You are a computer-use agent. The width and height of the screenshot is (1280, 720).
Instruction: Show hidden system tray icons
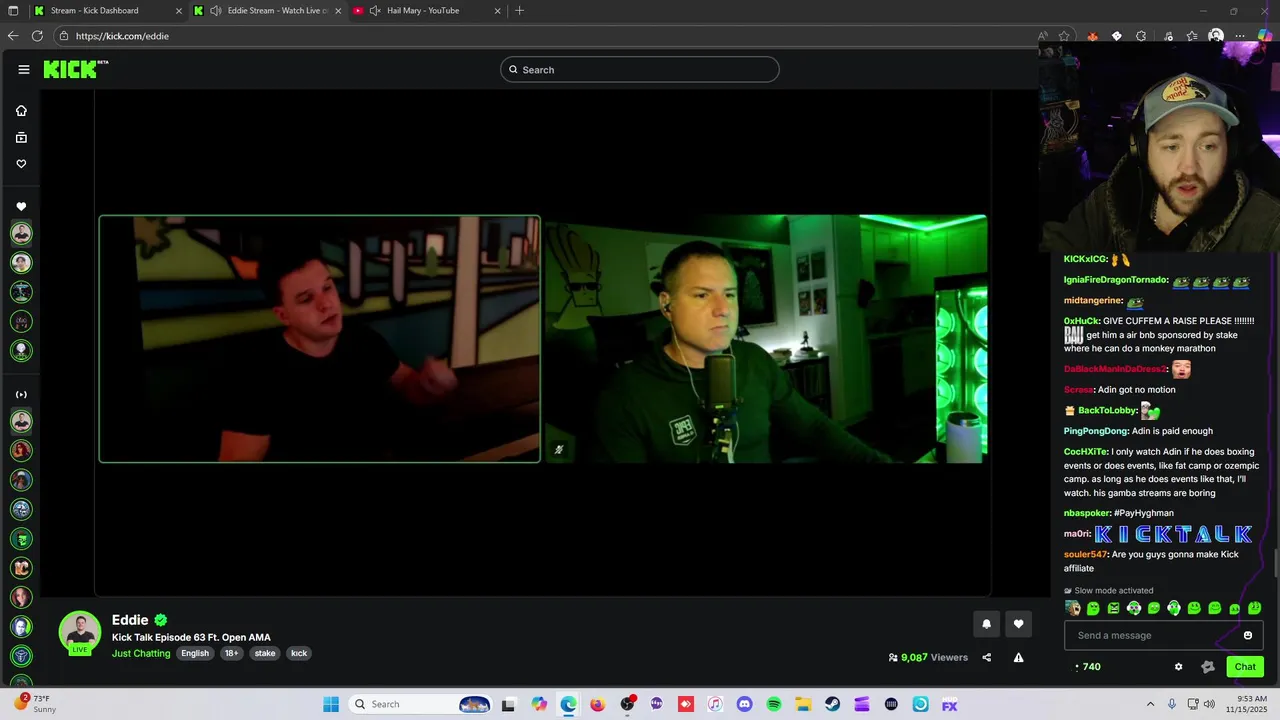[1150, 704]
